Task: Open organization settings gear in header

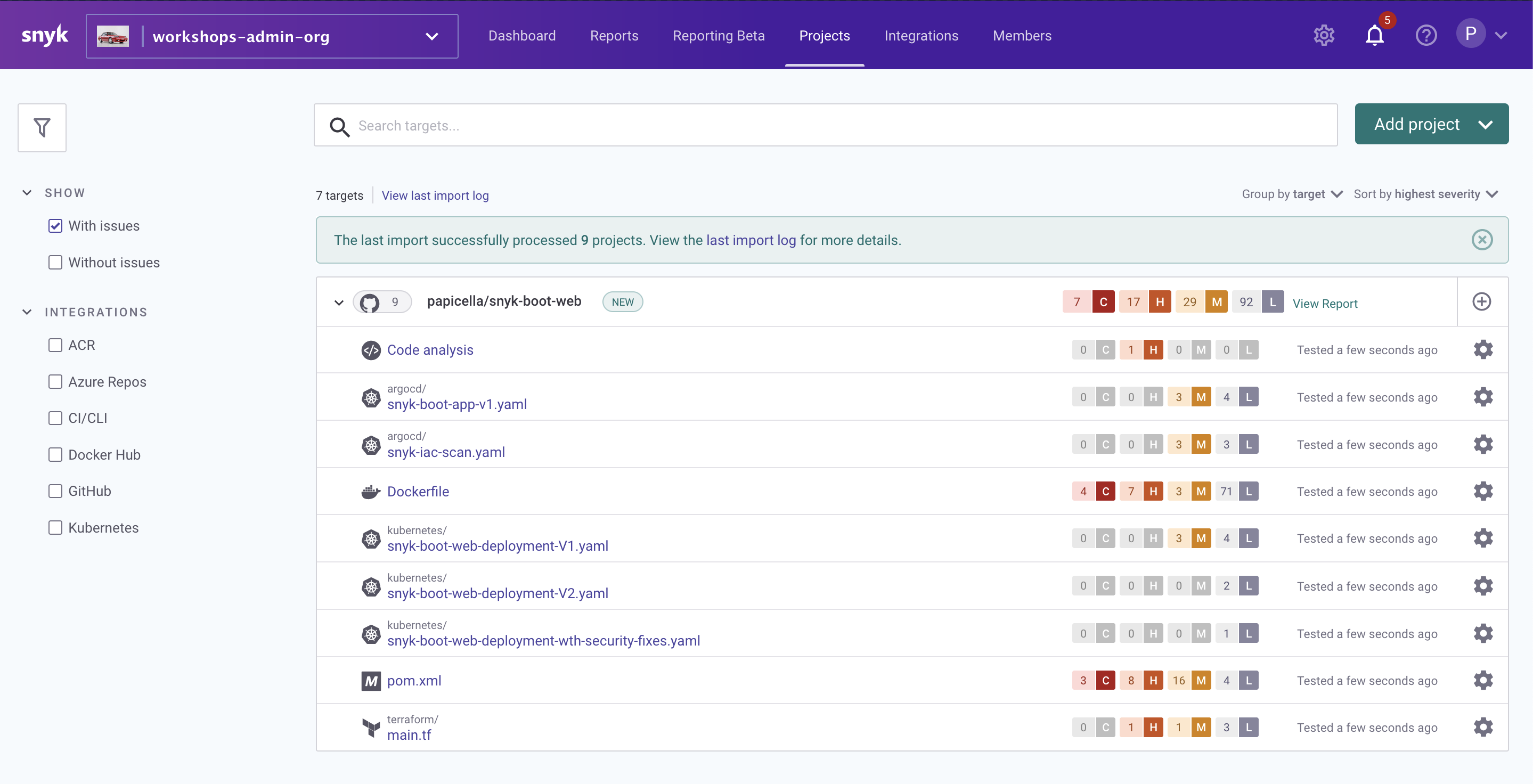Action: 1324,36
